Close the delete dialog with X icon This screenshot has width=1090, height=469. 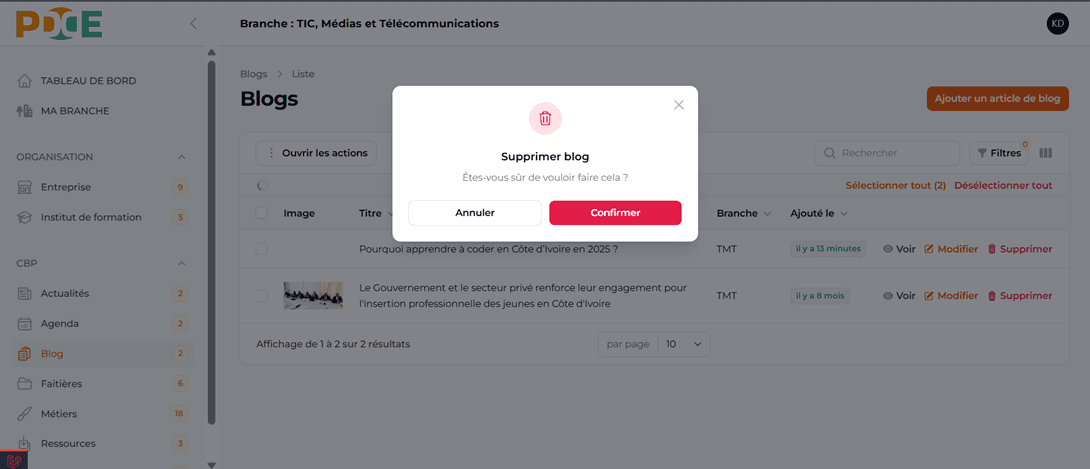pos(679,105)
